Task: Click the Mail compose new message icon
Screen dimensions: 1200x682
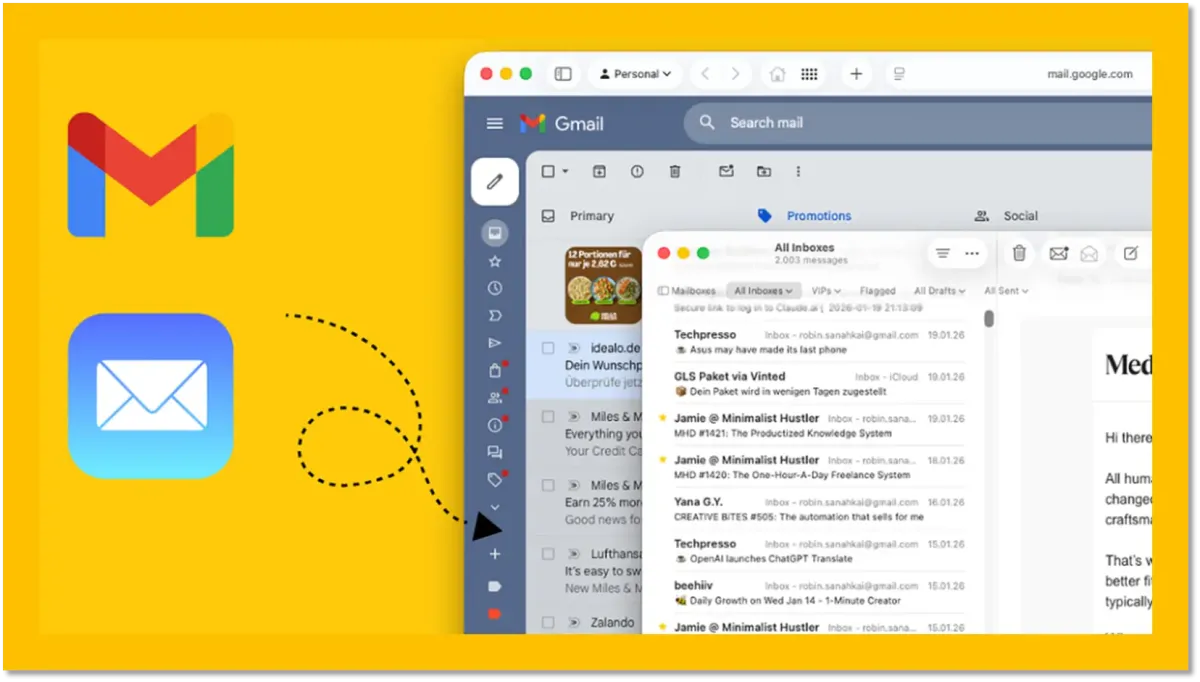Action: 1130,254
